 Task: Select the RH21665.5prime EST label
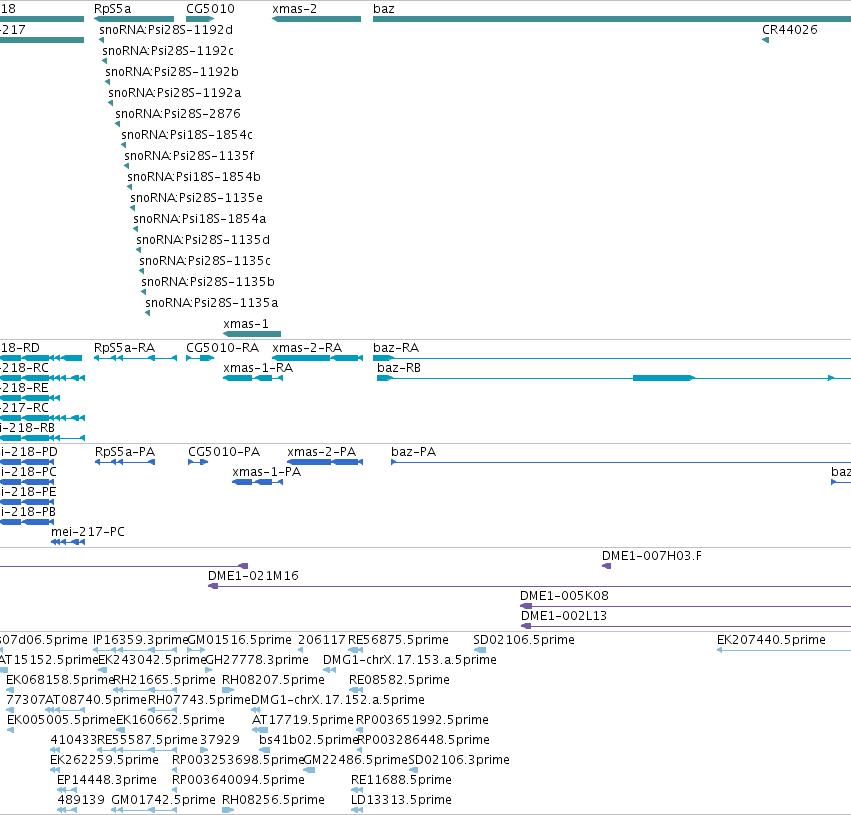[x=164, y=680]
